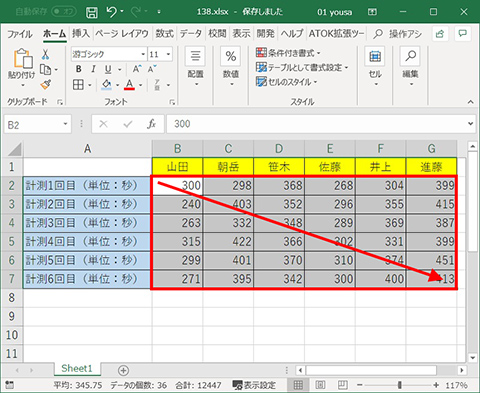Image resolution: width=480 pixels, height=393 pixels.
Task: Open the Name Box dropdown arrow
Action: (65, 124)
